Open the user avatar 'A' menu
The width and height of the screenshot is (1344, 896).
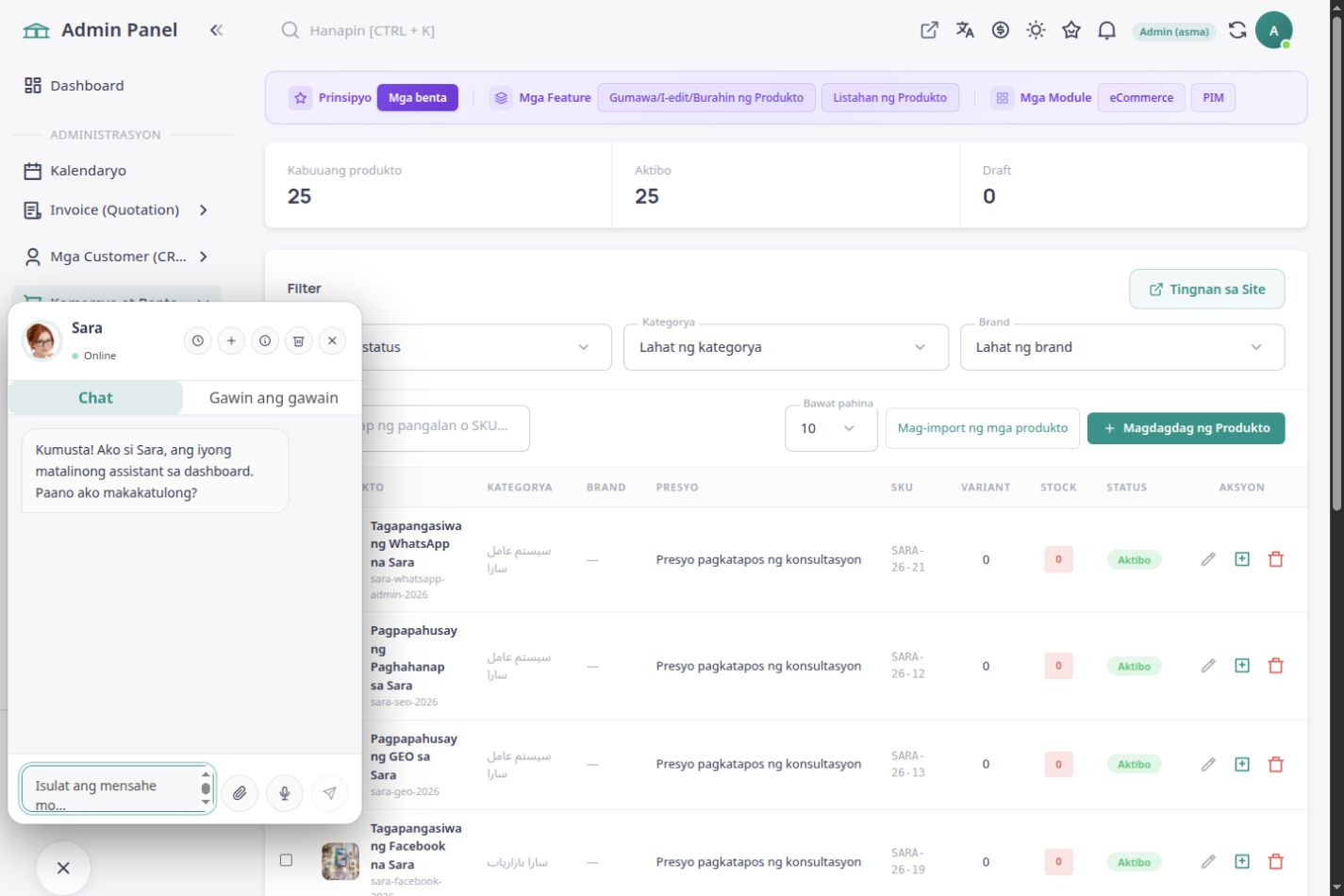point(1273,30)
